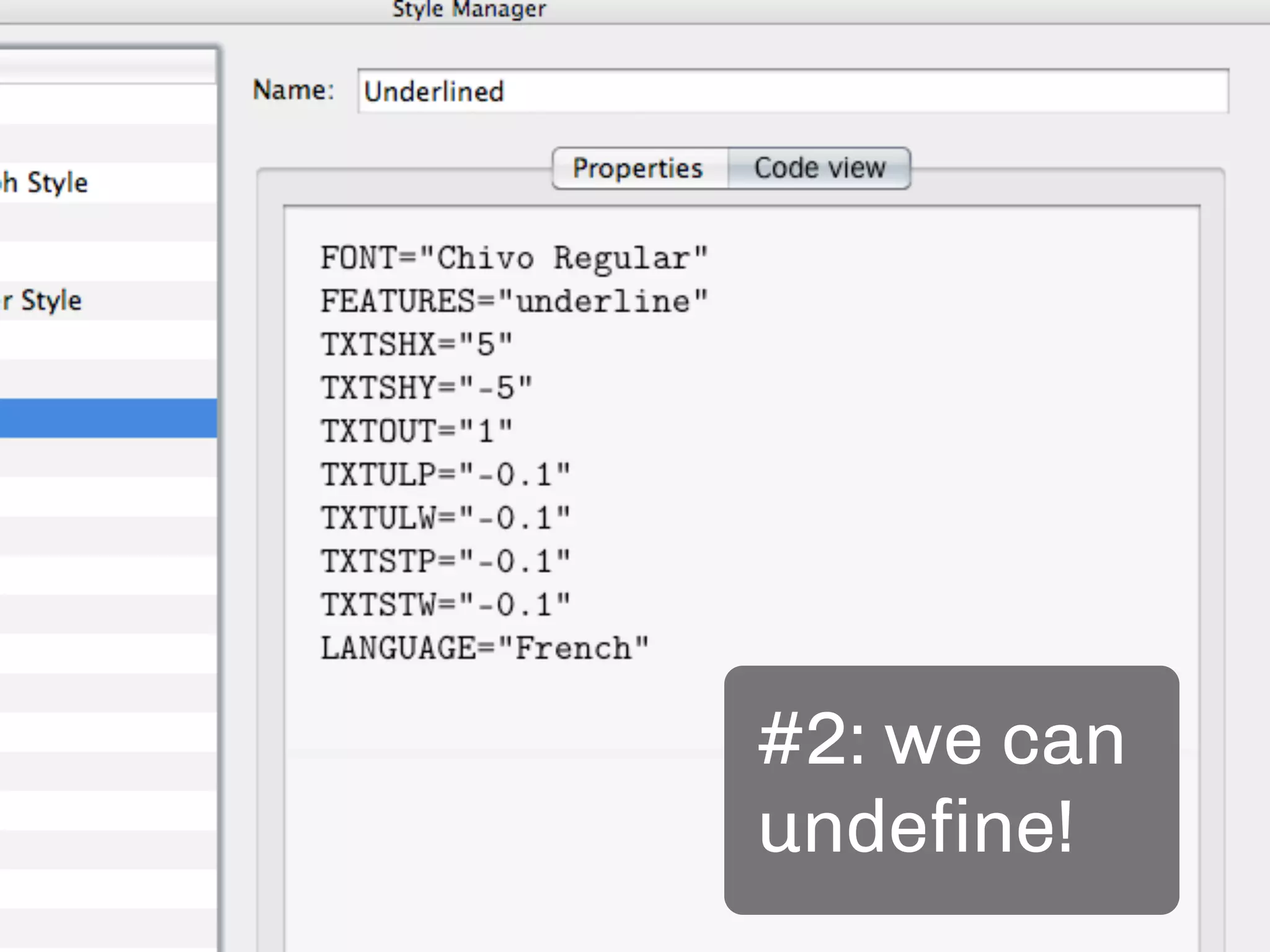Image resolution: width=1270 pixels, height=952 pixels.
Task: Click the Name: label
Action: [x=293, y=90]
